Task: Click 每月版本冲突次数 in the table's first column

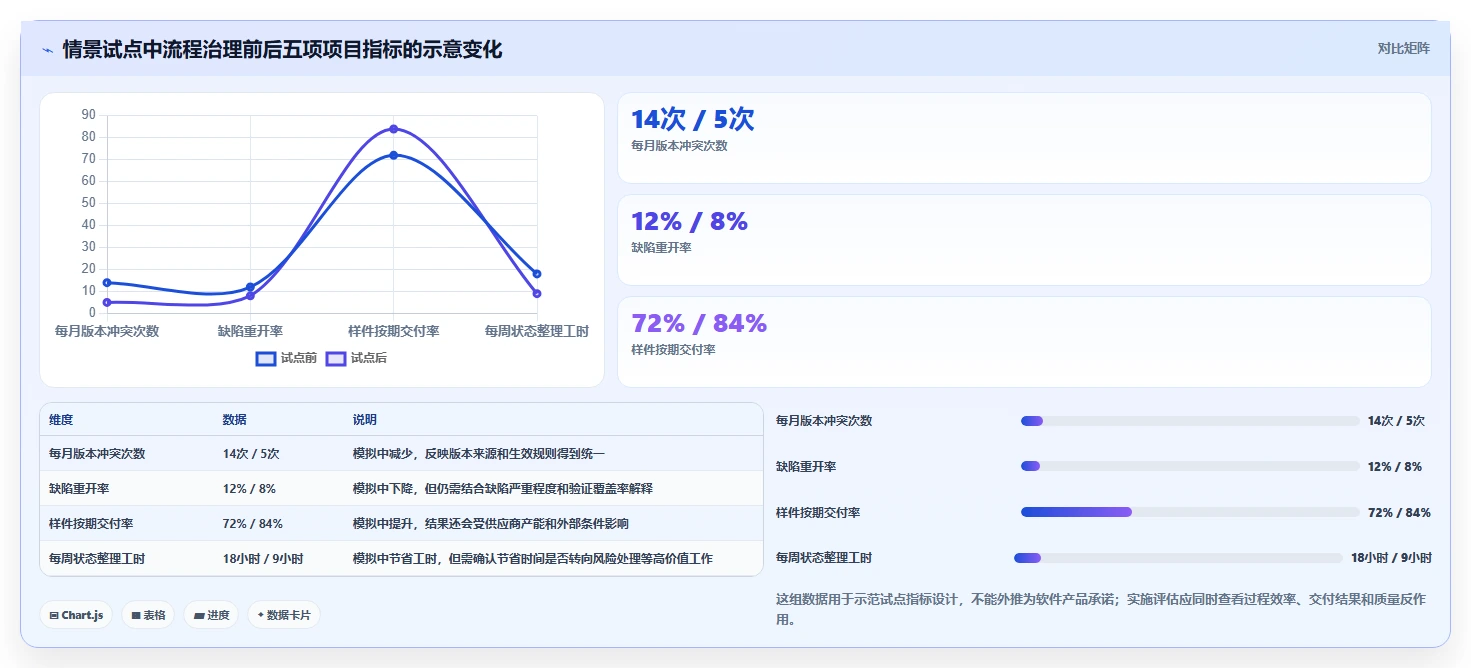Action: [97, 454]
